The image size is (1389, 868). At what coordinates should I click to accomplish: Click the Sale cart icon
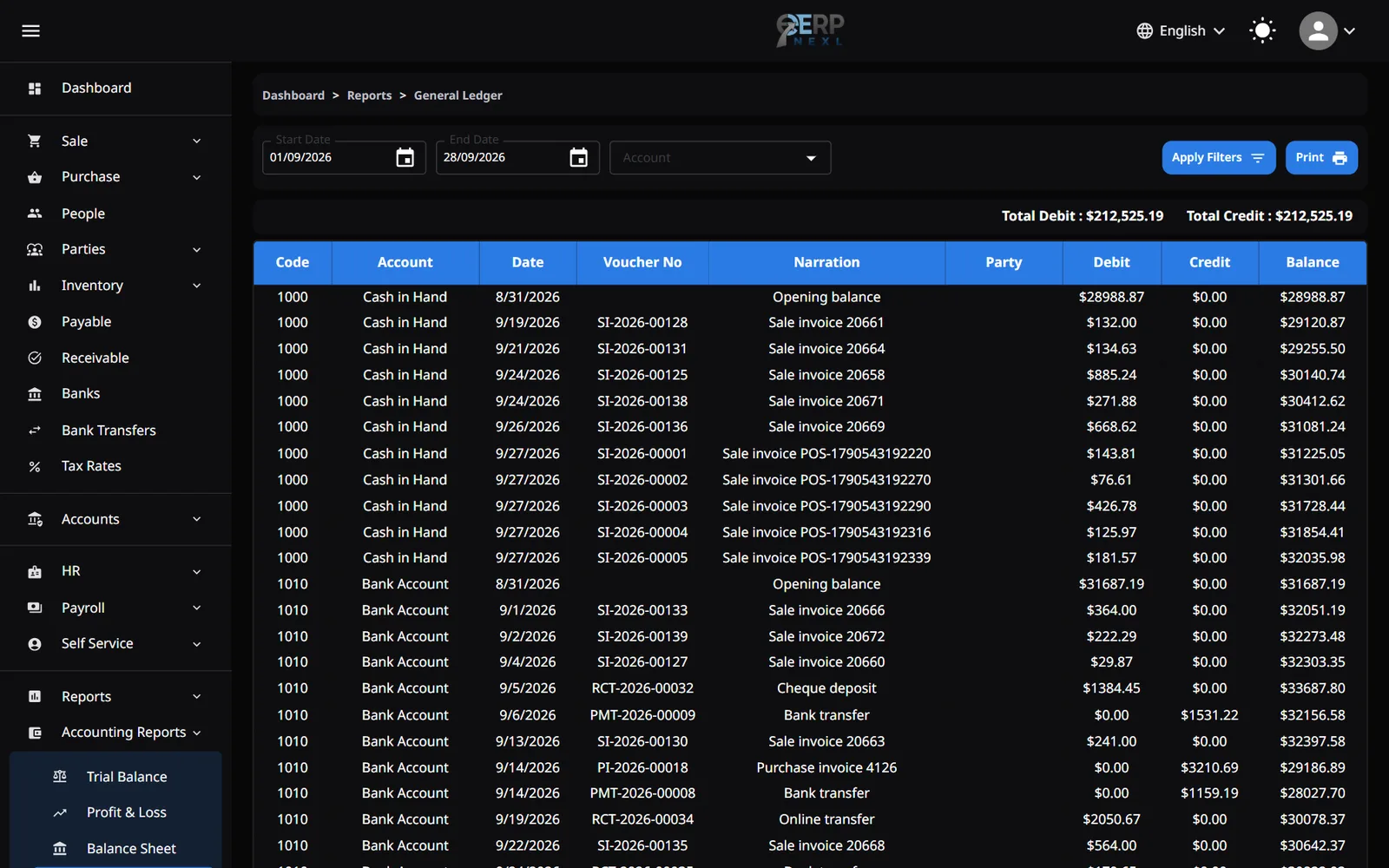(x=35, y=141)
